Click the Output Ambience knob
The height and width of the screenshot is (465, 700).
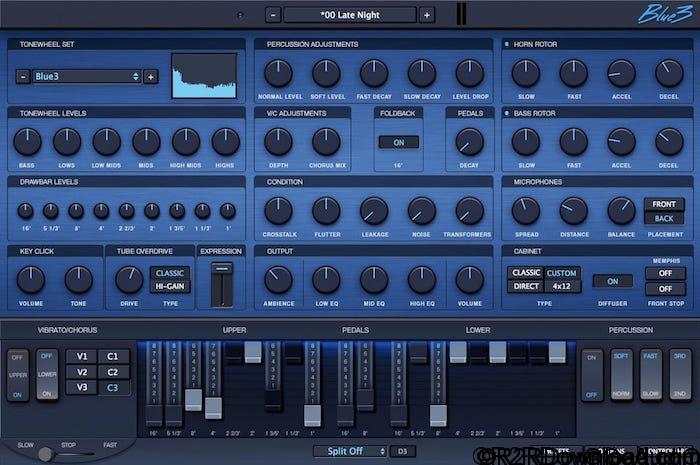(x=278, y=280)
